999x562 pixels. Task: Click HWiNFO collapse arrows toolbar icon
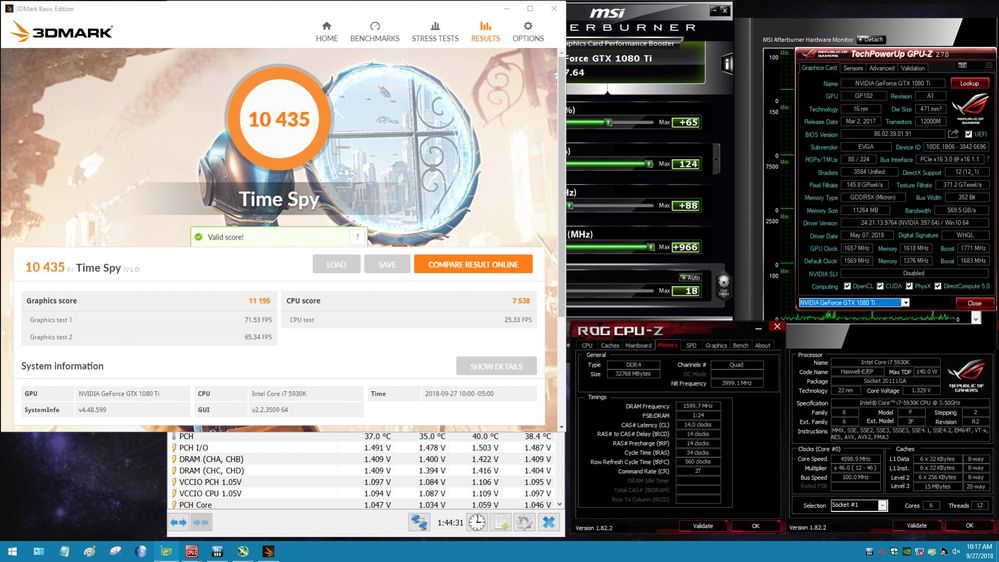click(x=201, y=522)
